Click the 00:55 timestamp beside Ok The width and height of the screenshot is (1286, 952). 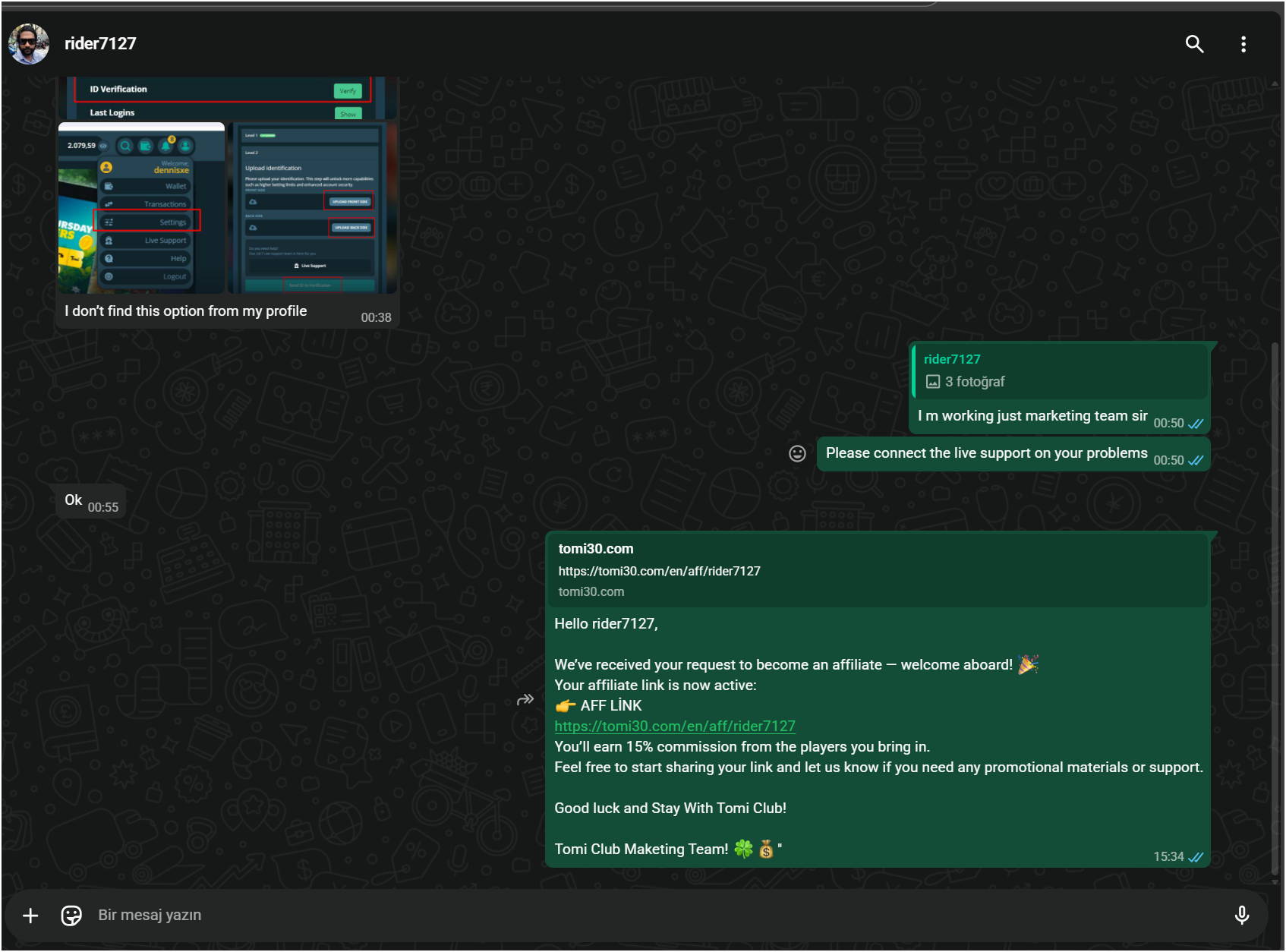click(103, 508)
